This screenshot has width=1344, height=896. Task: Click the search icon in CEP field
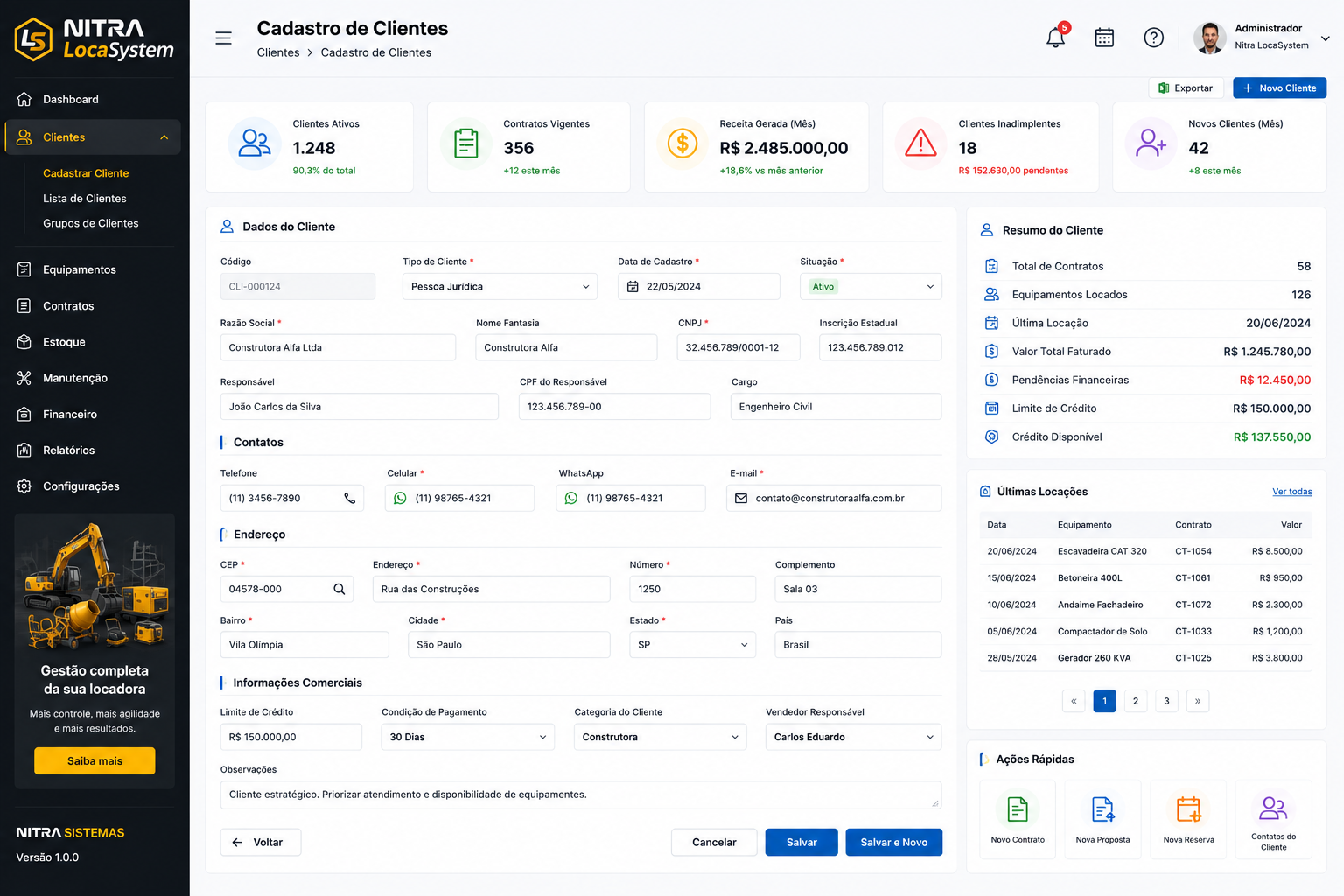tap(339, 590)
